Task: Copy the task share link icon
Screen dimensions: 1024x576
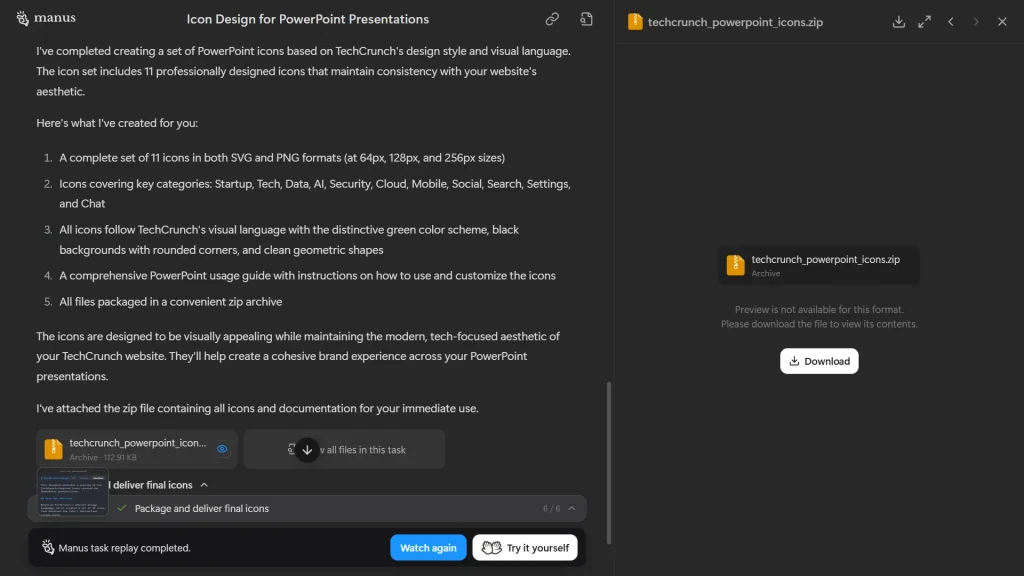Action: [x=552, y=18]
